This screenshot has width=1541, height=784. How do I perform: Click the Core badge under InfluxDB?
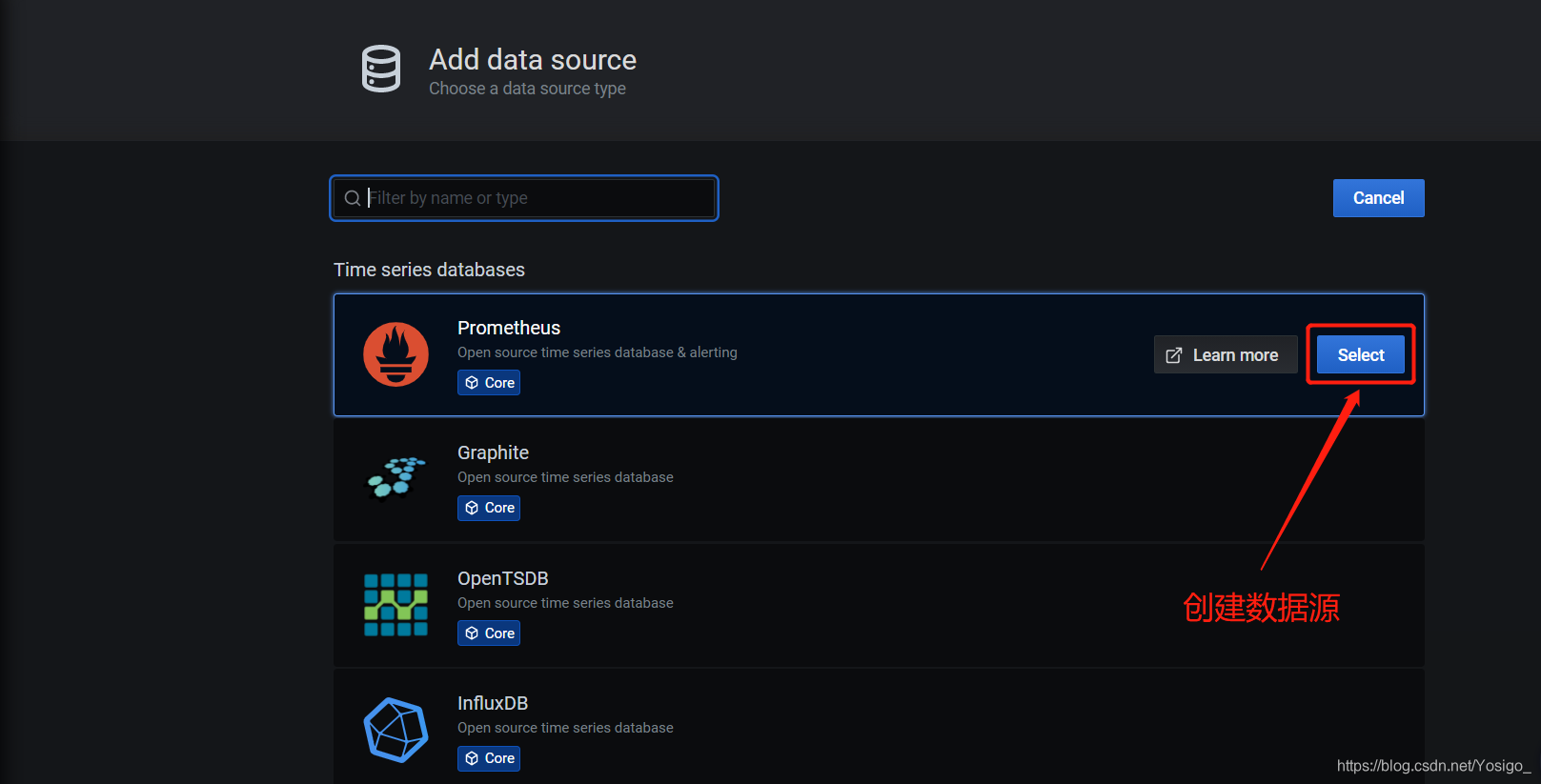(489, 758)
